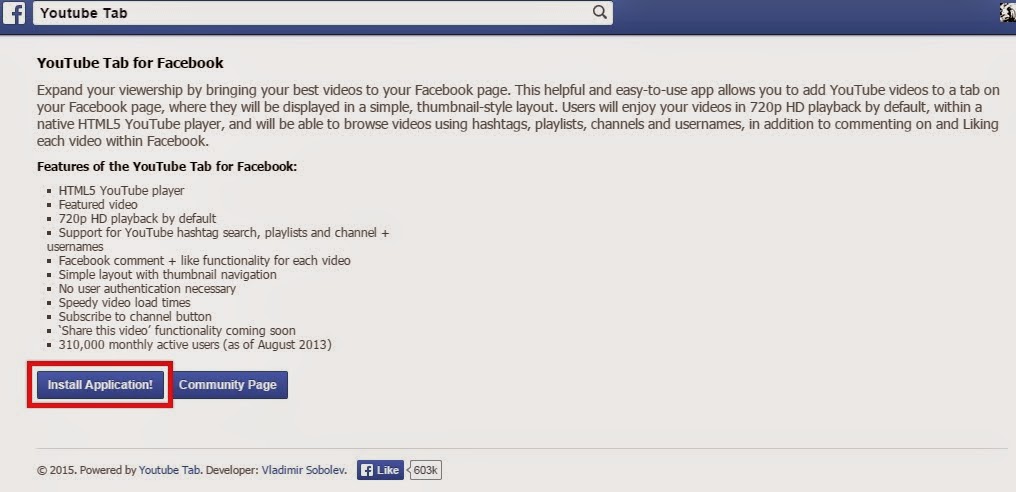
Task: Follow the Youtube Tab footer link
Action: (169, 471)
